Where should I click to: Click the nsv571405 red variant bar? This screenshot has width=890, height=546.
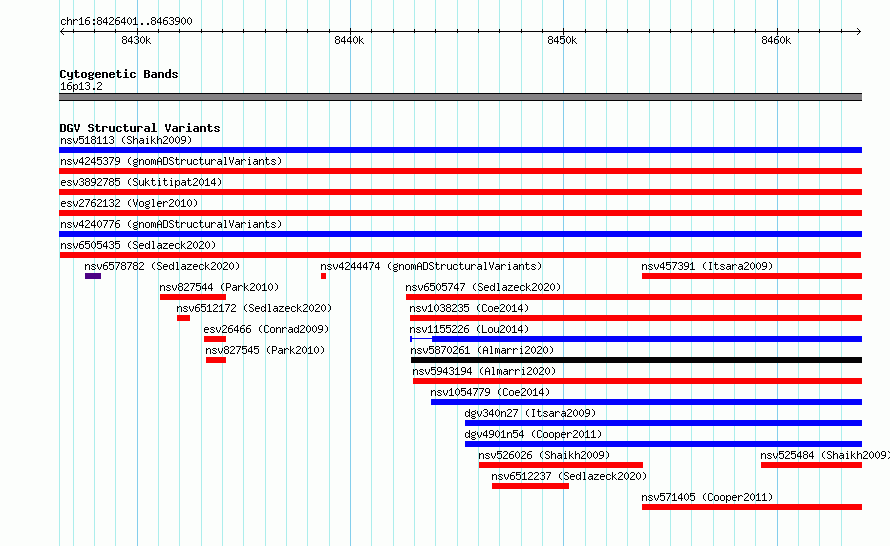pos(752,507)
